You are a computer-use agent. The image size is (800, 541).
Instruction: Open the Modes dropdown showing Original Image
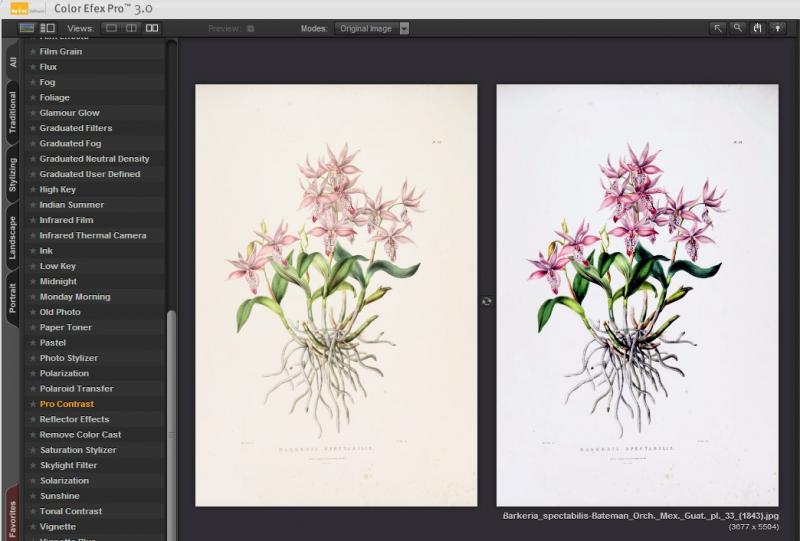[372, 28]
